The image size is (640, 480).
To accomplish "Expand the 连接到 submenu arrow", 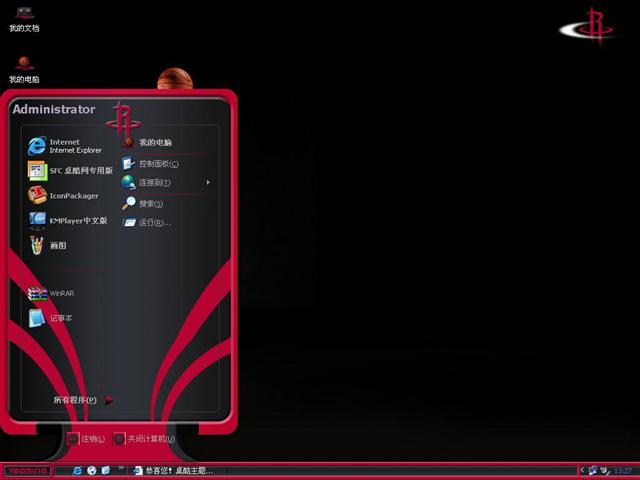I will click(x=208, y=182).
